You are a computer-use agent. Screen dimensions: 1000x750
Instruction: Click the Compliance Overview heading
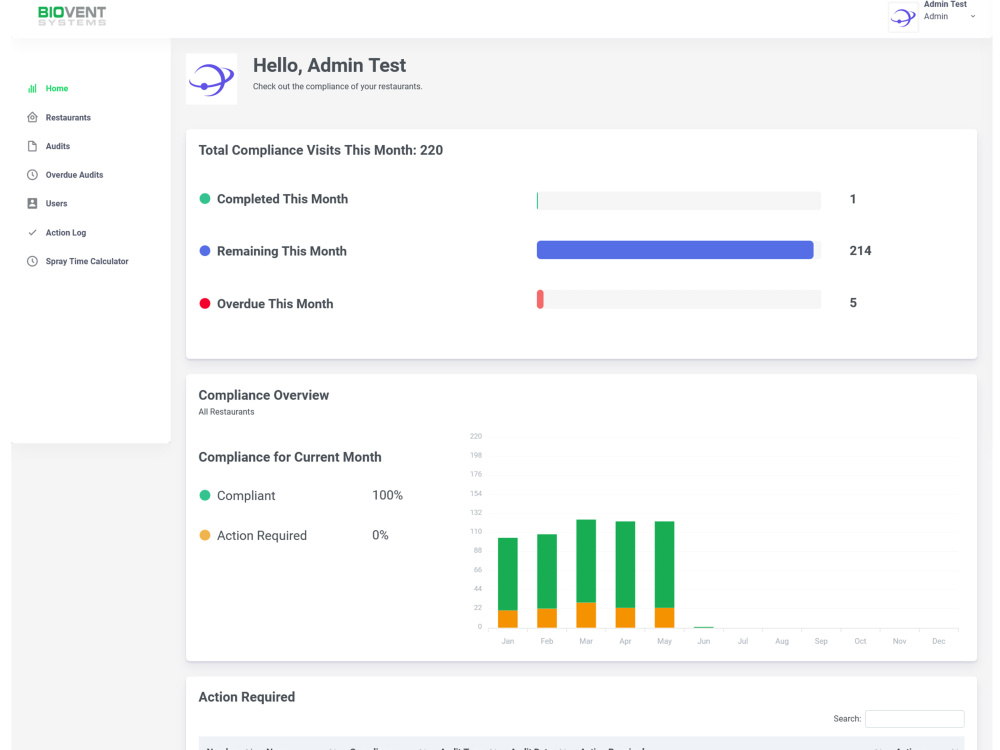[263, 395]
